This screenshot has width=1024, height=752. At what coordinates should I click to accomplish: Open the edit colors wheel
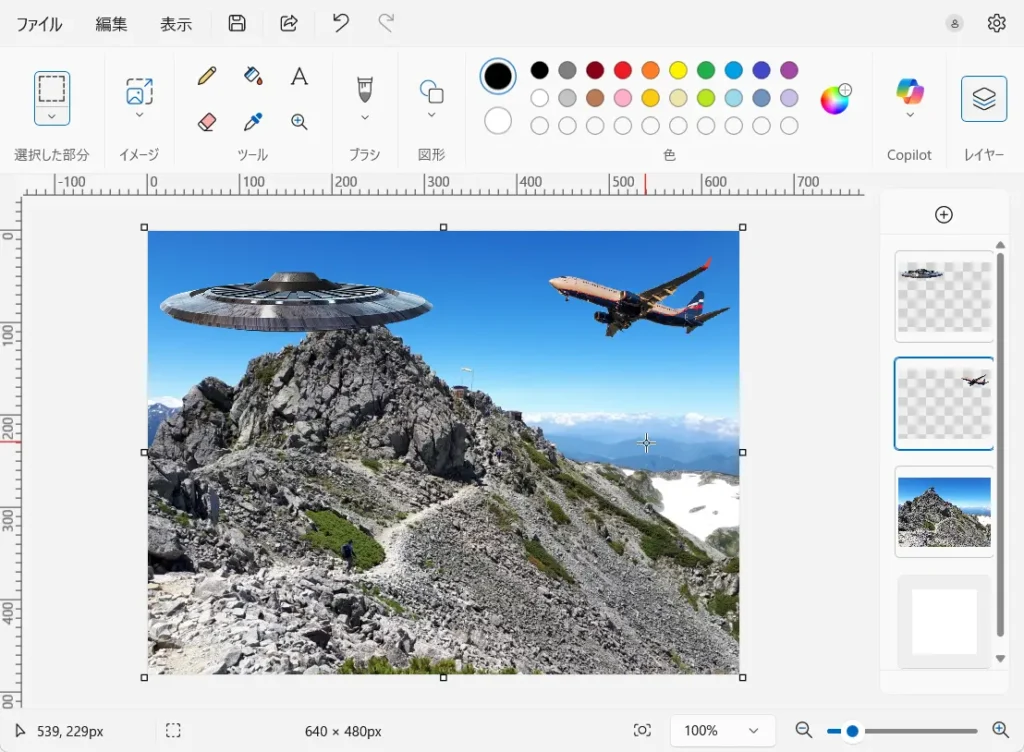[835, 99]
